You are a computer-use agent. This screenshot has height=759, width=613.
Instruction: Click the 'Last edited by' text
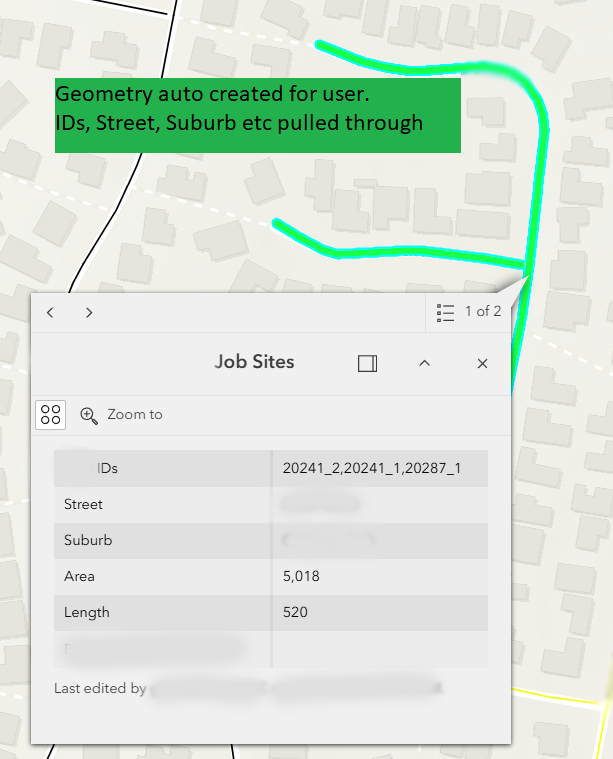coord(100,688)
